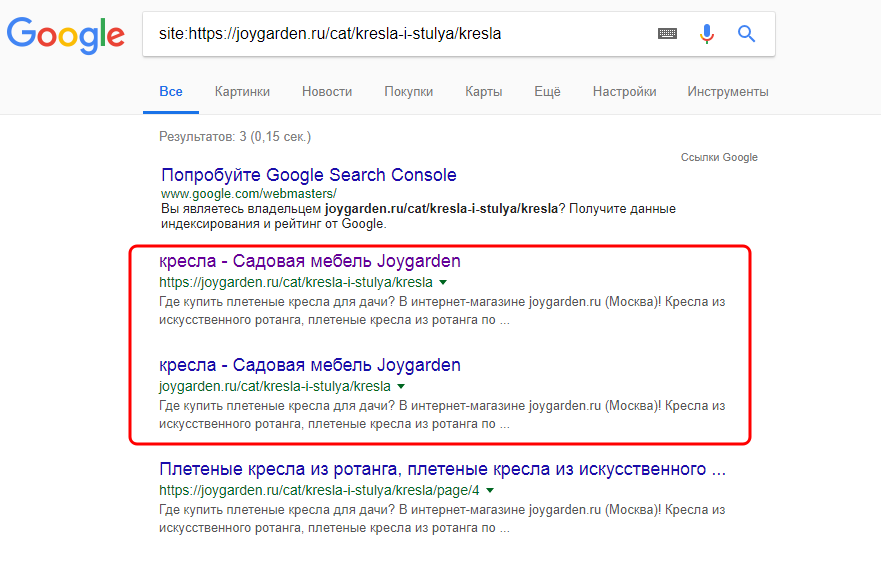The height and width of the screenshot is (570, 881).
Task: Open the 'Плетеные кресла из ротанга' result
Action: pos(443,469)
